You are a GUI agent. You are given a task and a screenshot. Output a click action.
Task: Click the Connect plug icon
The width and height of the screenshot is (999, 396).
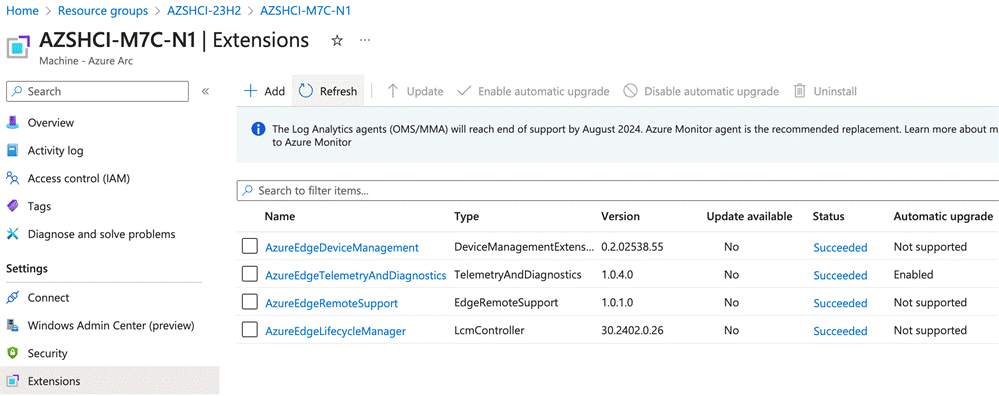pos(13,298)
